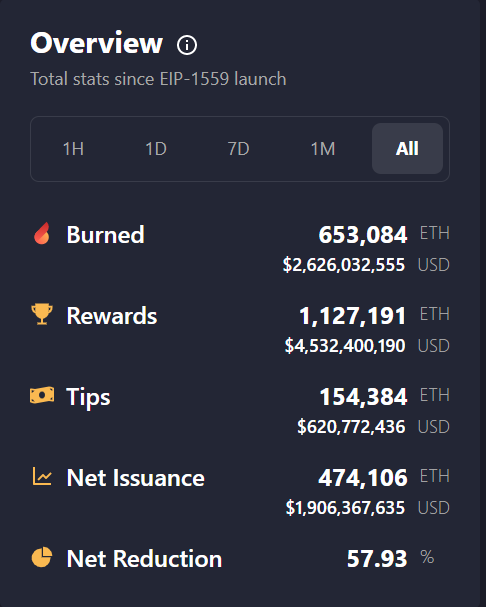Select the 1H time range
Viewport: 486px width, 607px height.
click(x=73, y=149)
